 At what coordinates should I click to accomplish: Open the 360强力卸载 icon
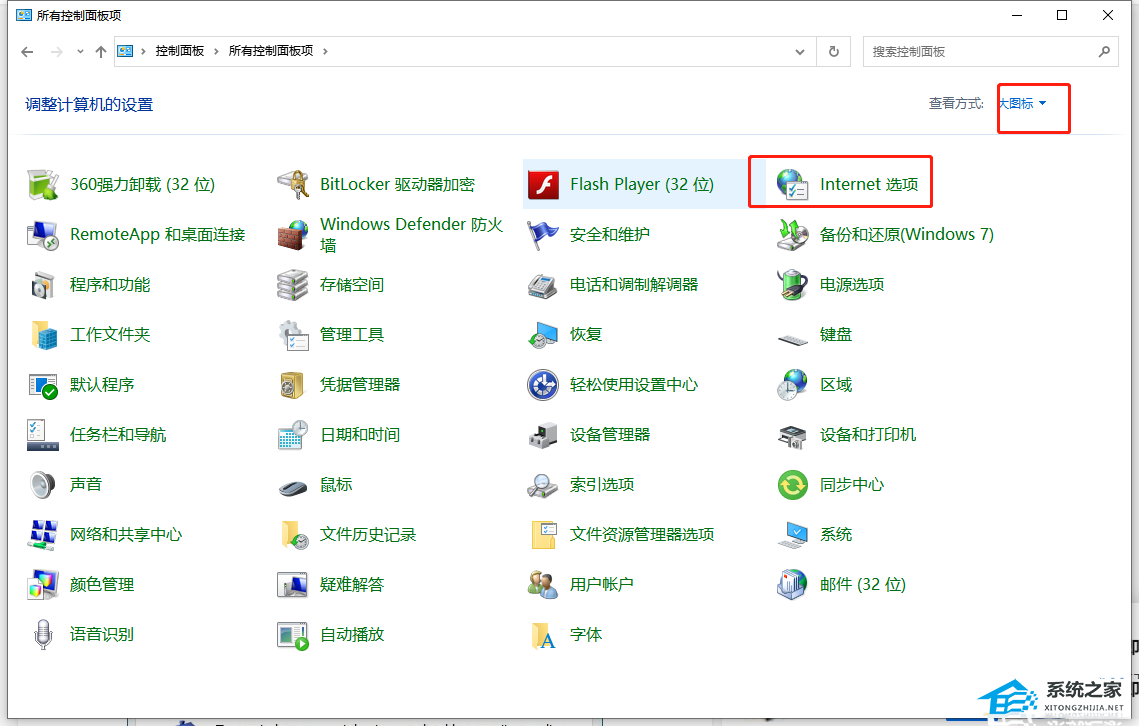tap(43, 185)
